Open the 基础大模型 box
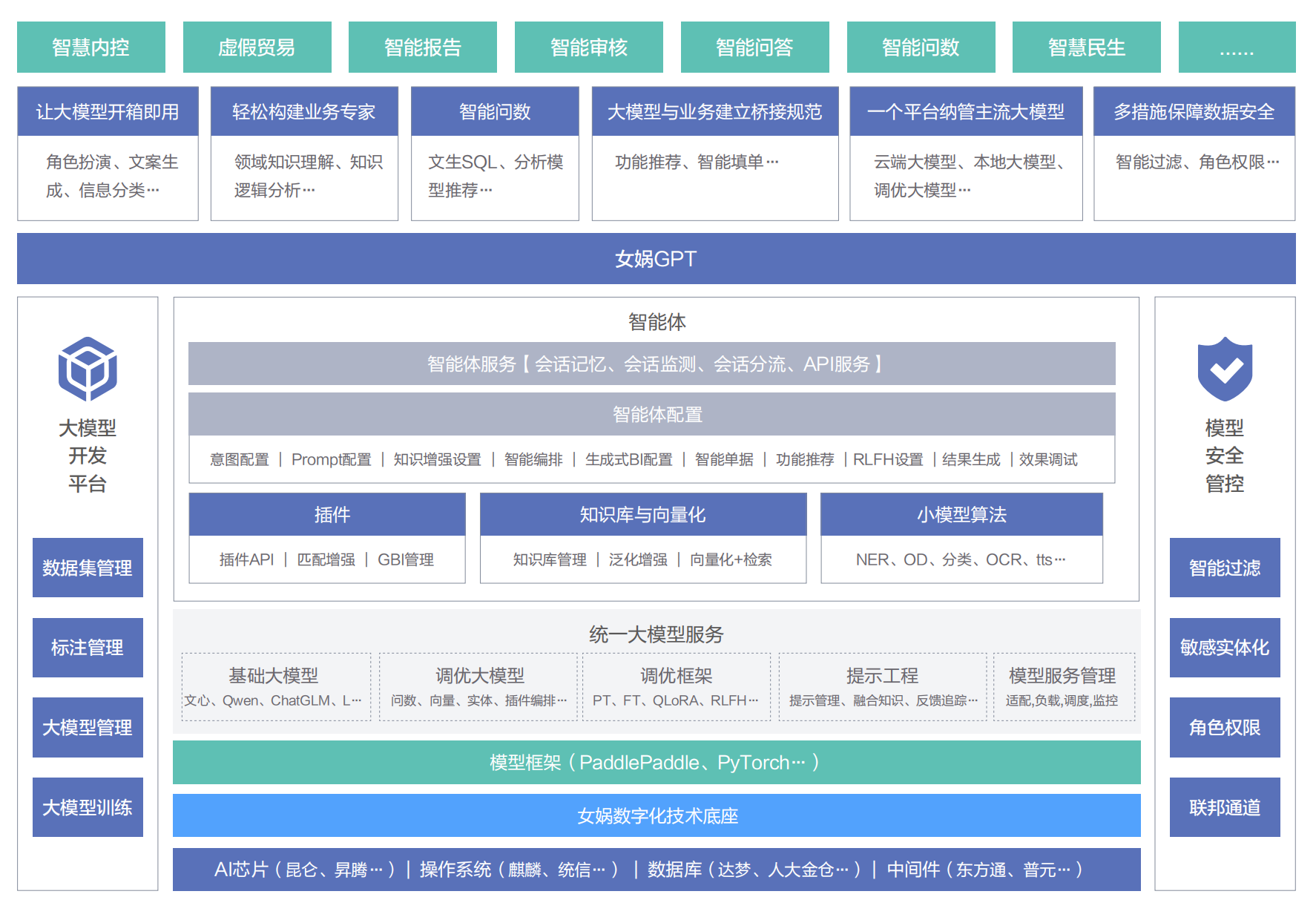1316x920 pixels. click(276, 686)
